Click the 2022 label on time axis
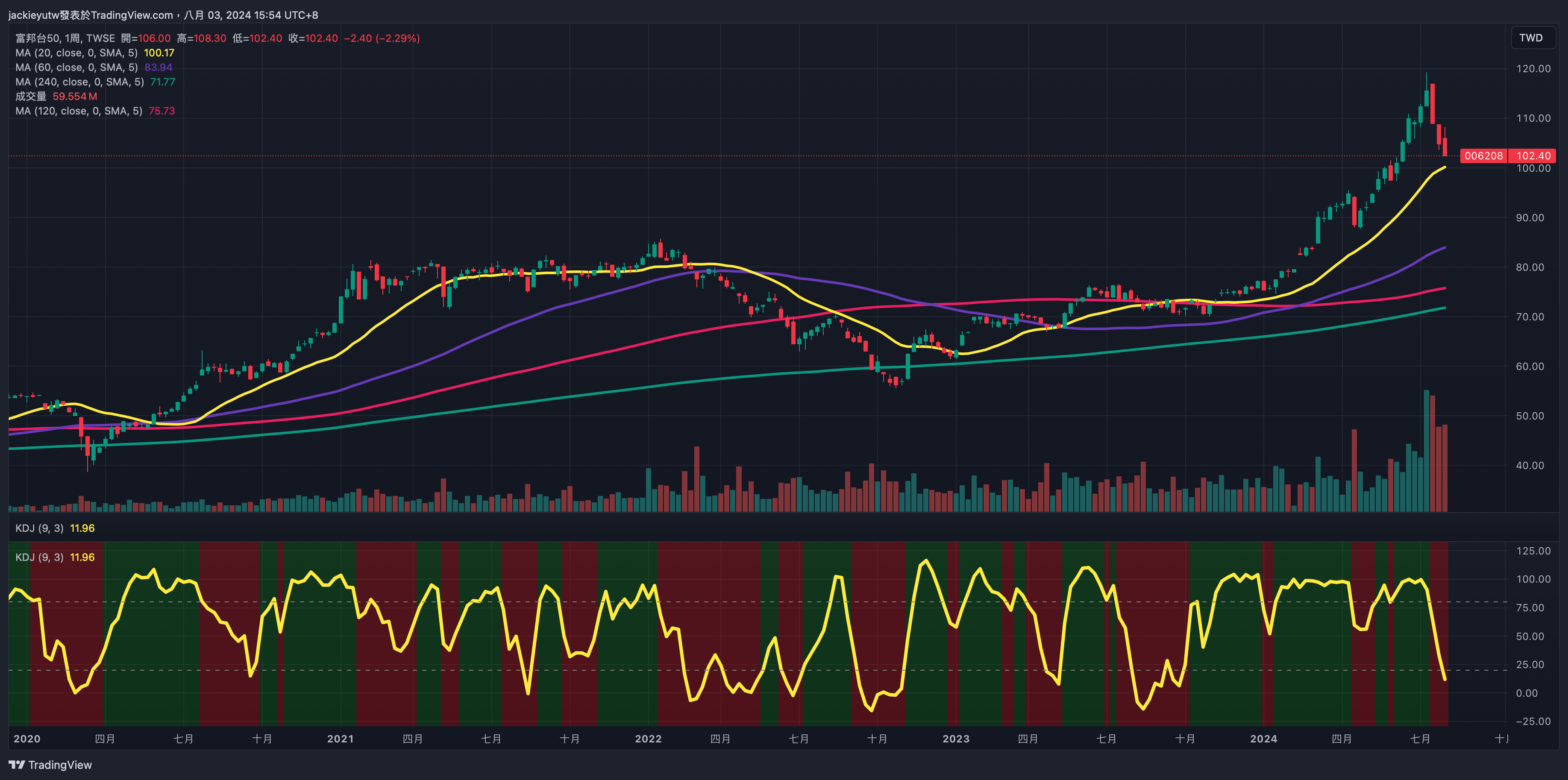 [648, 739]
